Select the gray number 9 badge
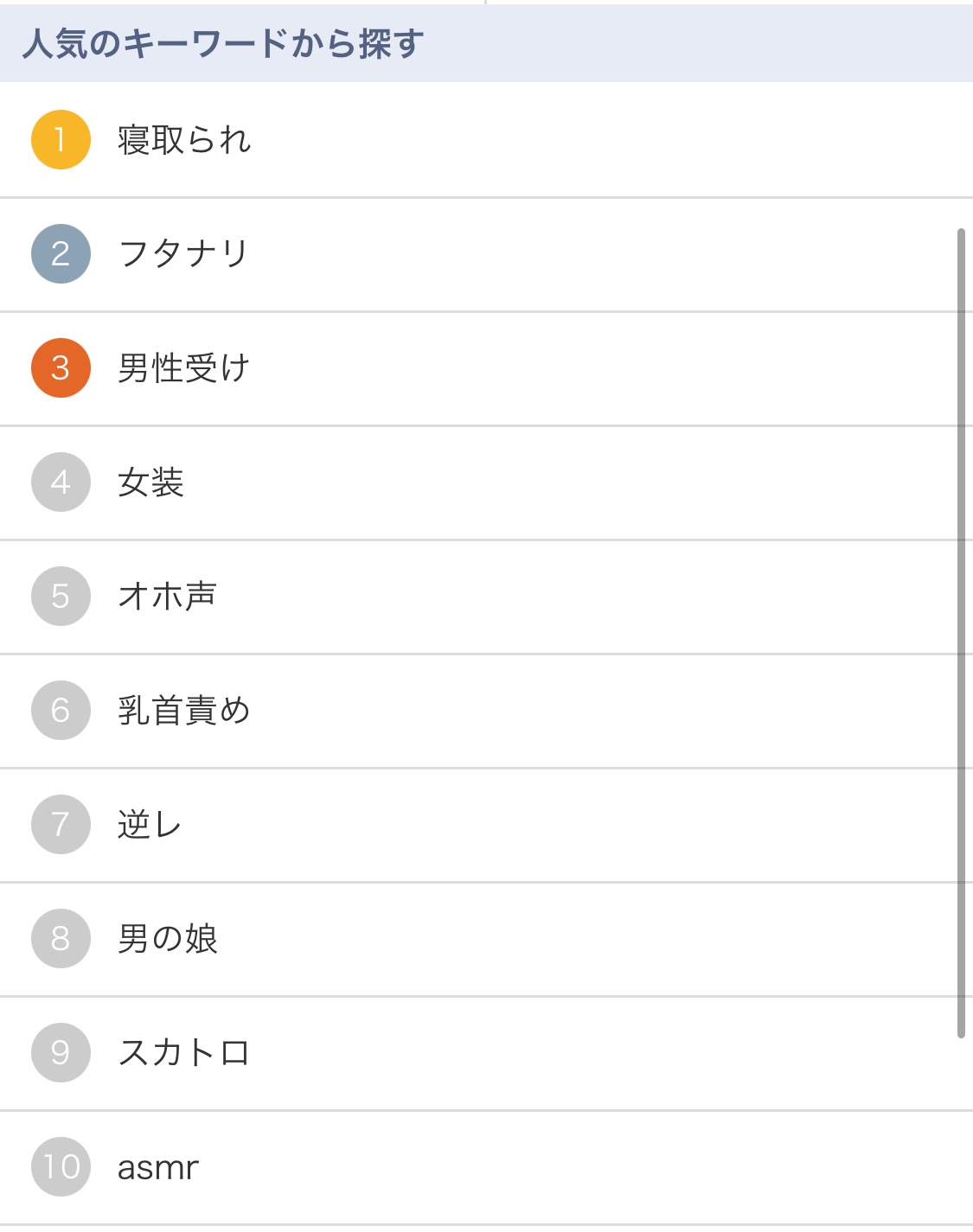The height and width of the screenshot is (1232, 973). coord(61,1053)
